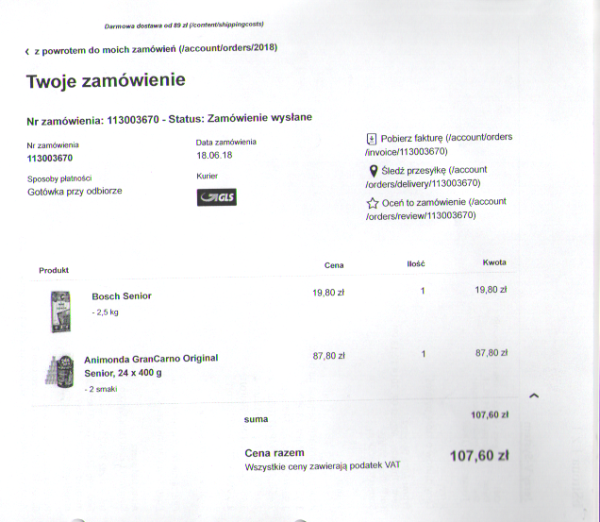
Task: Click the 'Bosch Senior' product name
Action: 122,296
